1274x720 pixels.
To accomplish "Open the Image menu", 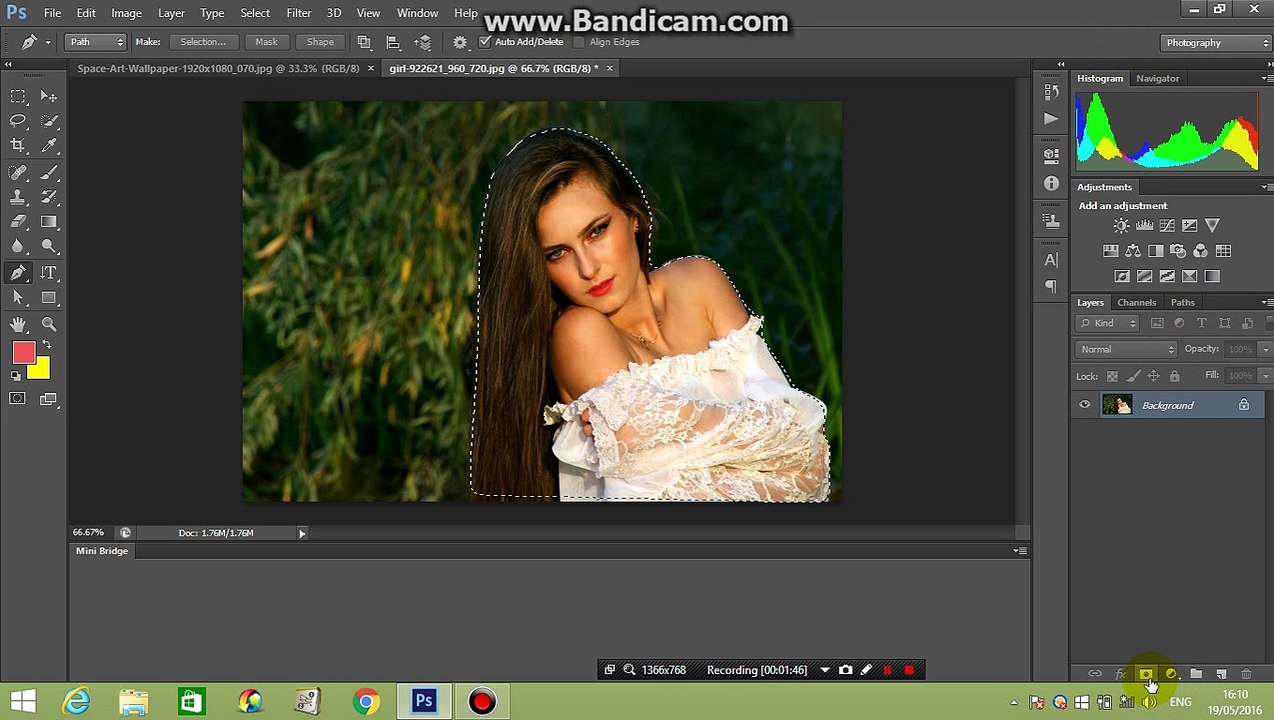I will pos(126,13).
